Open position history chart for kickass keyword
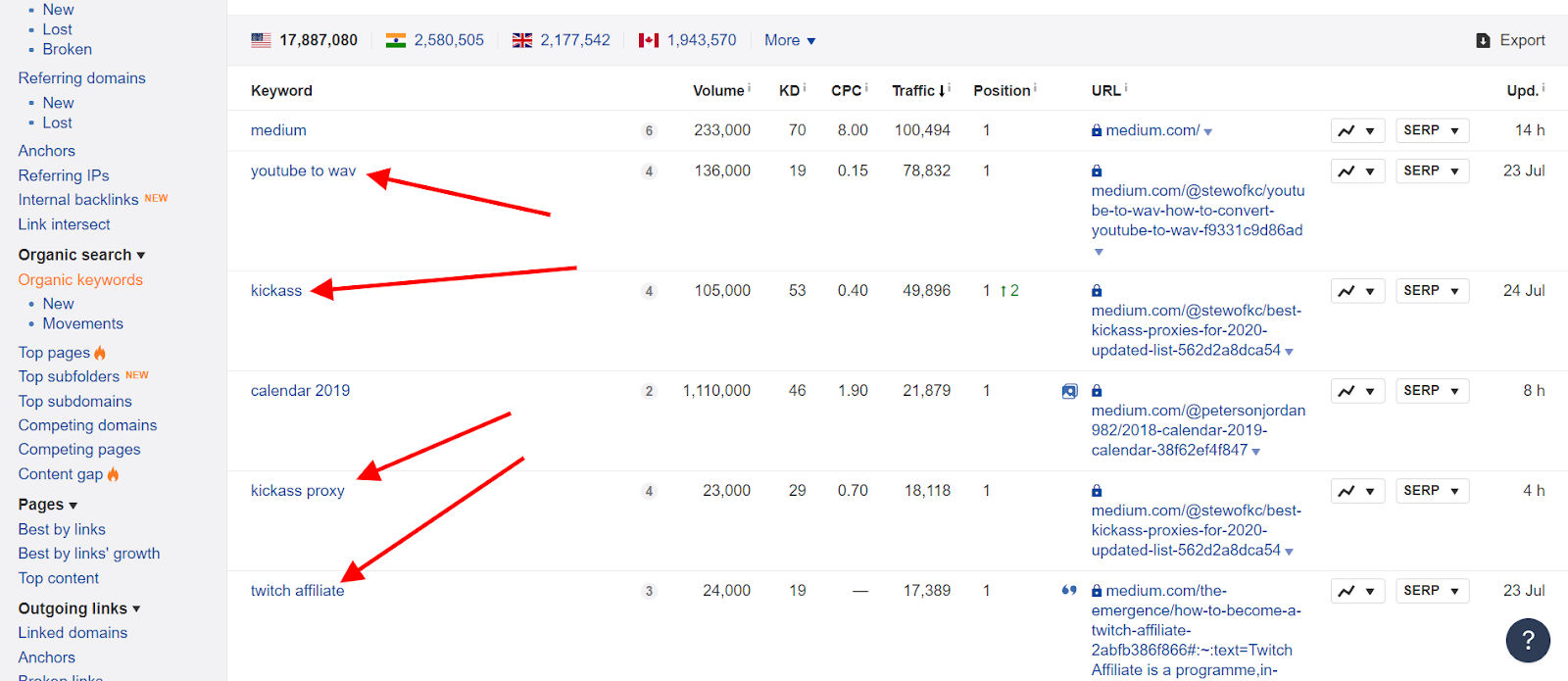 click(1357, 291)
